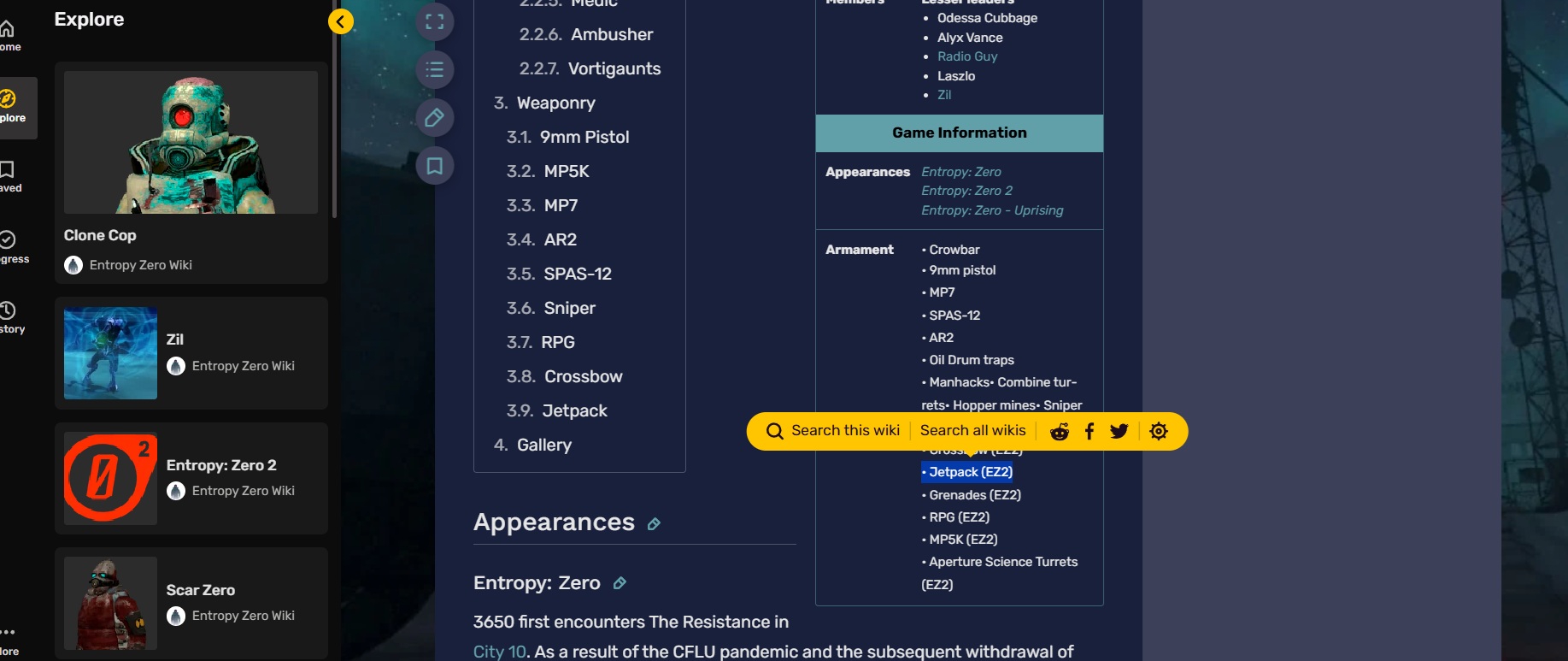Bookmark this page with save icon
This screenshot has width=1568, height=661.
click(x=434, y=165)
